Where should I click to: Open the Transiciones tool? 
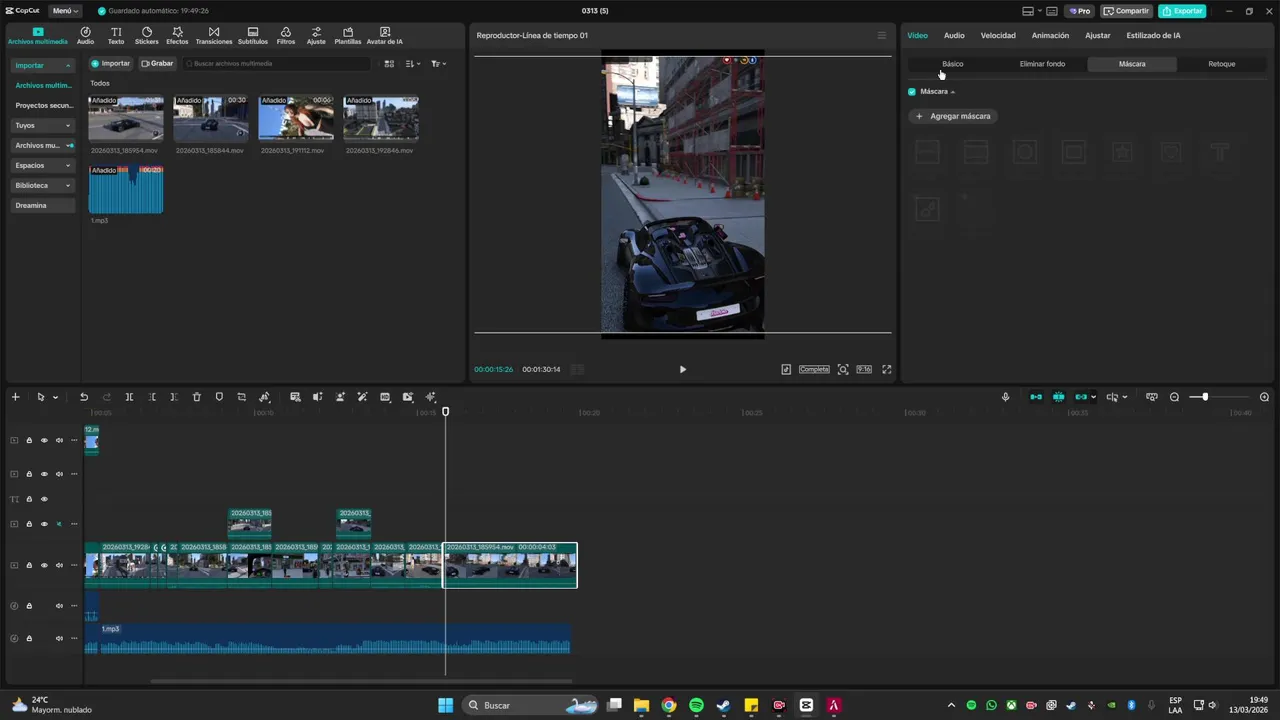tap(213, 36)
